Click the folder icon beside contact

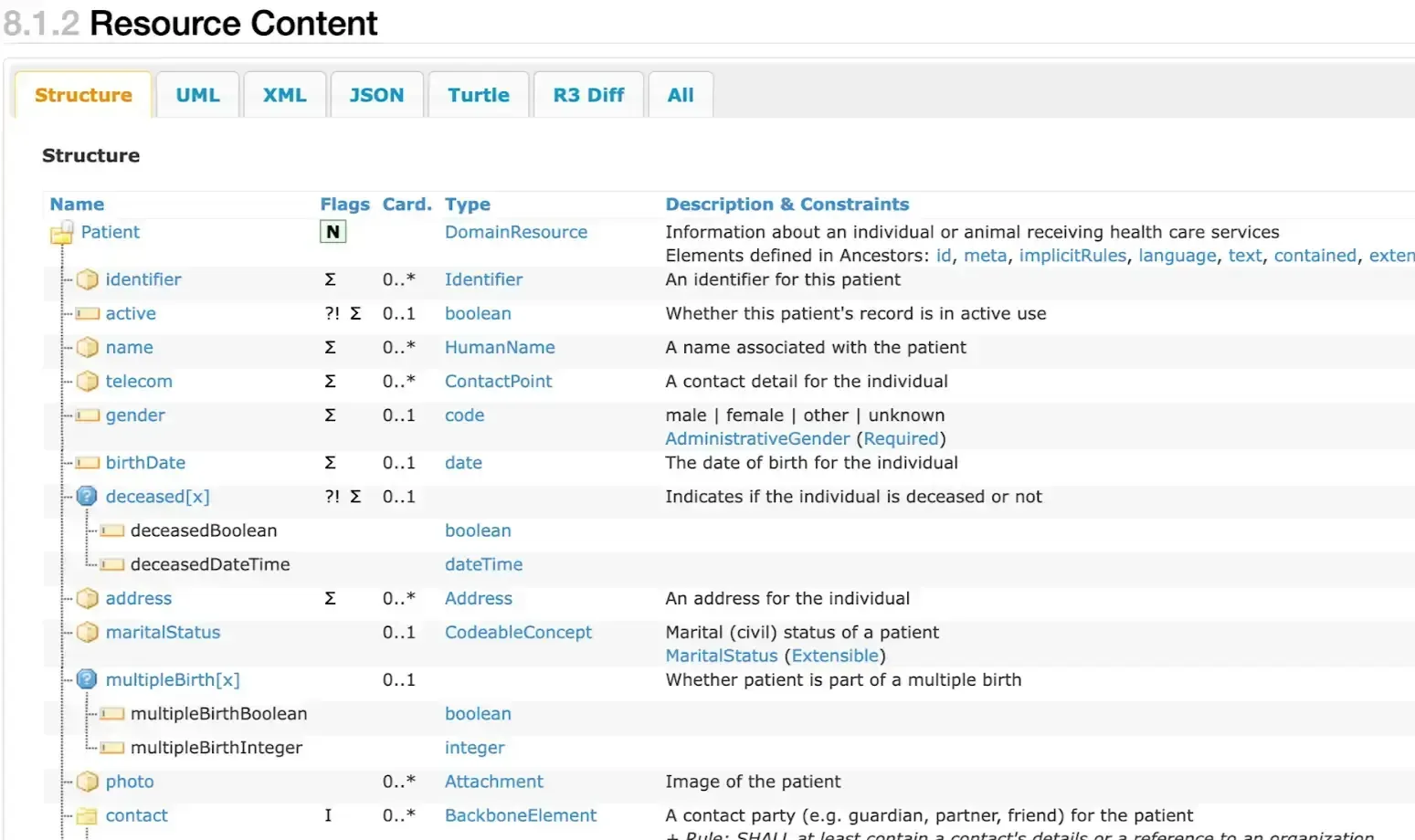point(87,815)
